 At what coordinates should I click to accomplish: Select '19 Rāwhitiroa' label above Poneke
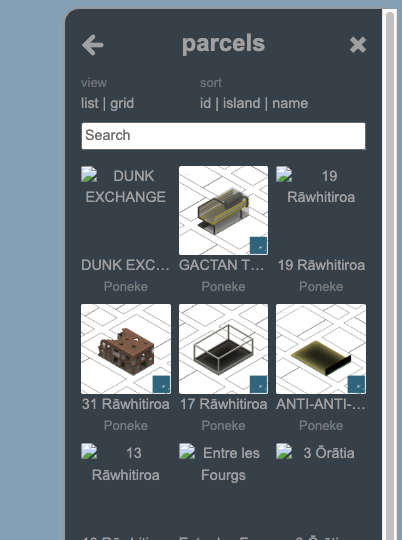pyautogui.click(x=321, y=265)
